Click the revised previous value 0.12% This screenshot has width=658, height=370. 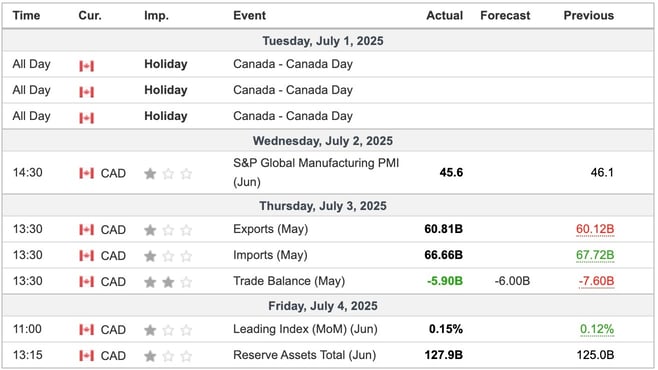(x=597, y=329)
